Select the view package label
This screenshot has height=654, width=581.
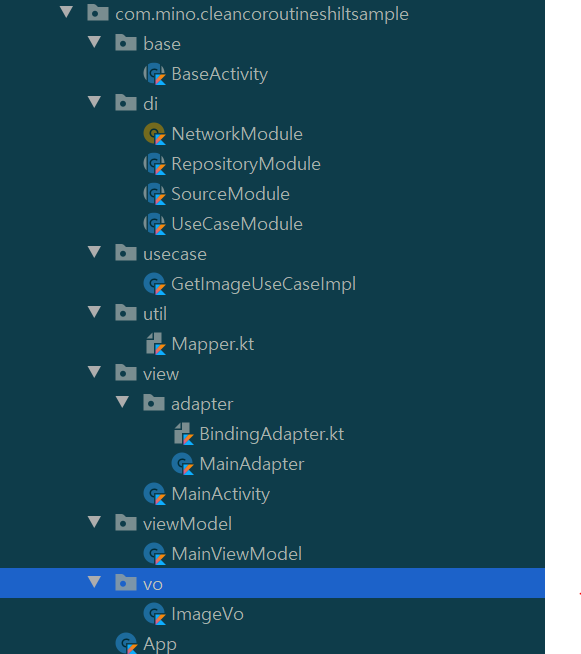[x=161, y=374]
